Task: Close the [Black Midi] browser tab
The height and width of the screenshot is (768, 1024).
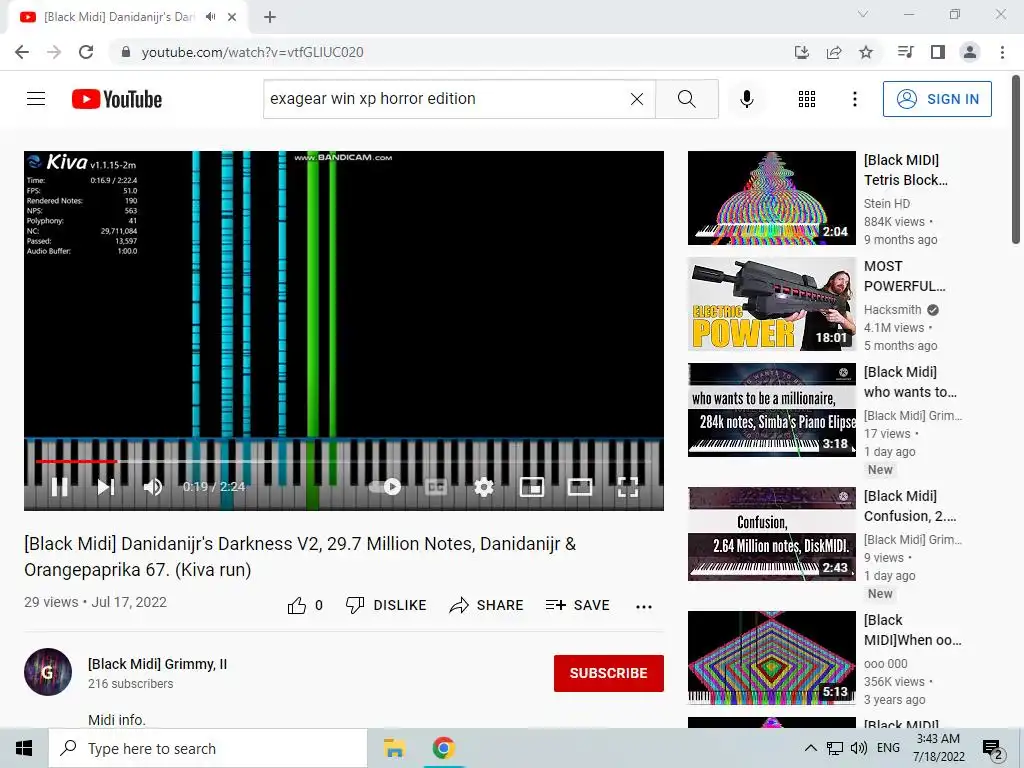Action: (232, 17)
